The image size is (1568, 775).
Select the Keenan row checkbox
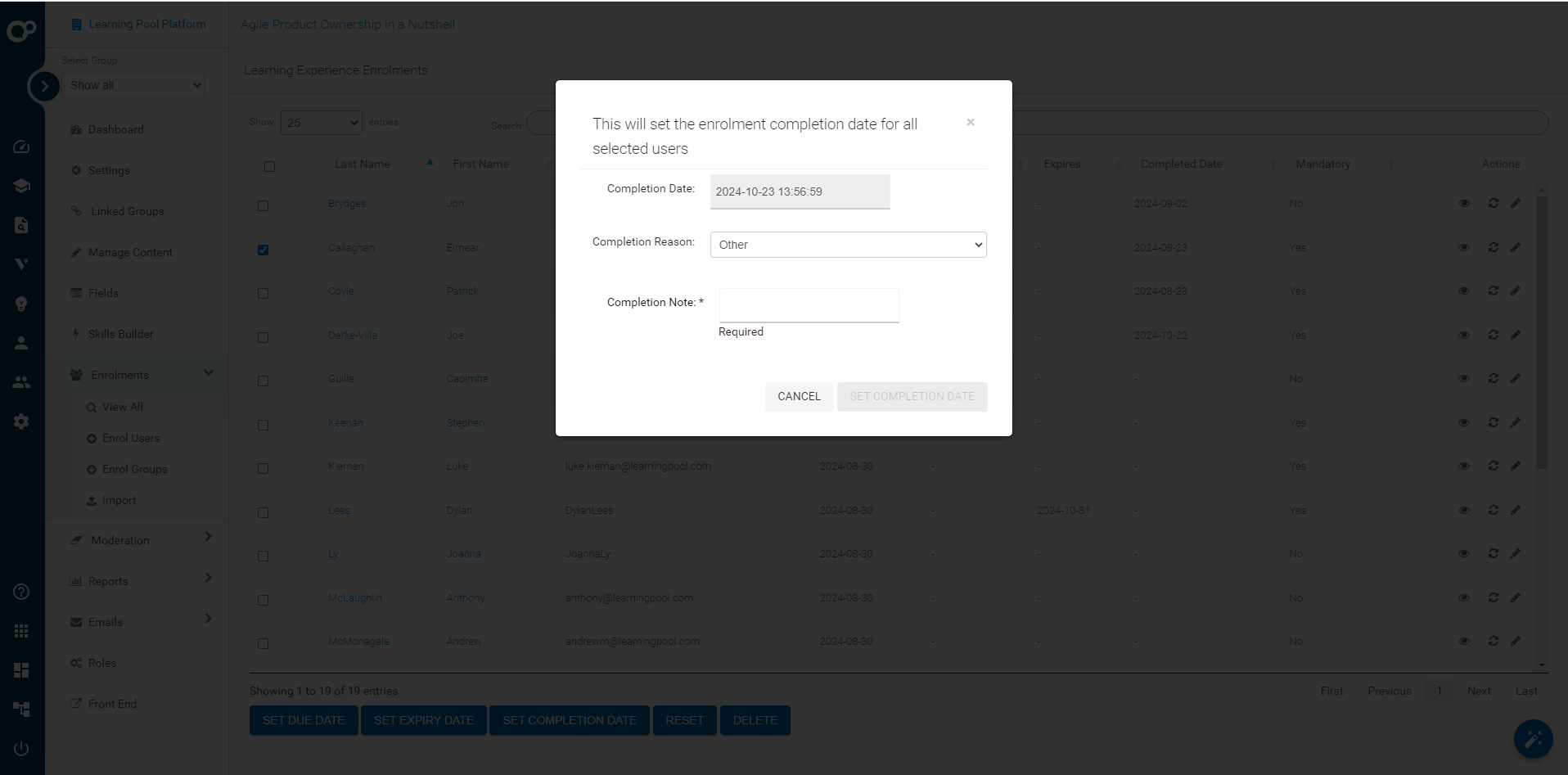point(263,425)
